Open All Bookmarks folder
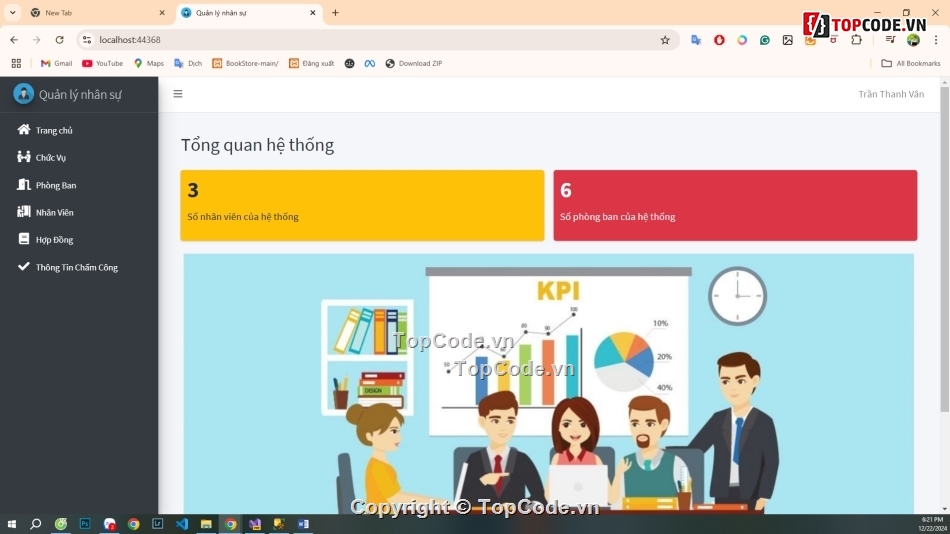This screenshot has height=534, width=950. coord(911,63)
